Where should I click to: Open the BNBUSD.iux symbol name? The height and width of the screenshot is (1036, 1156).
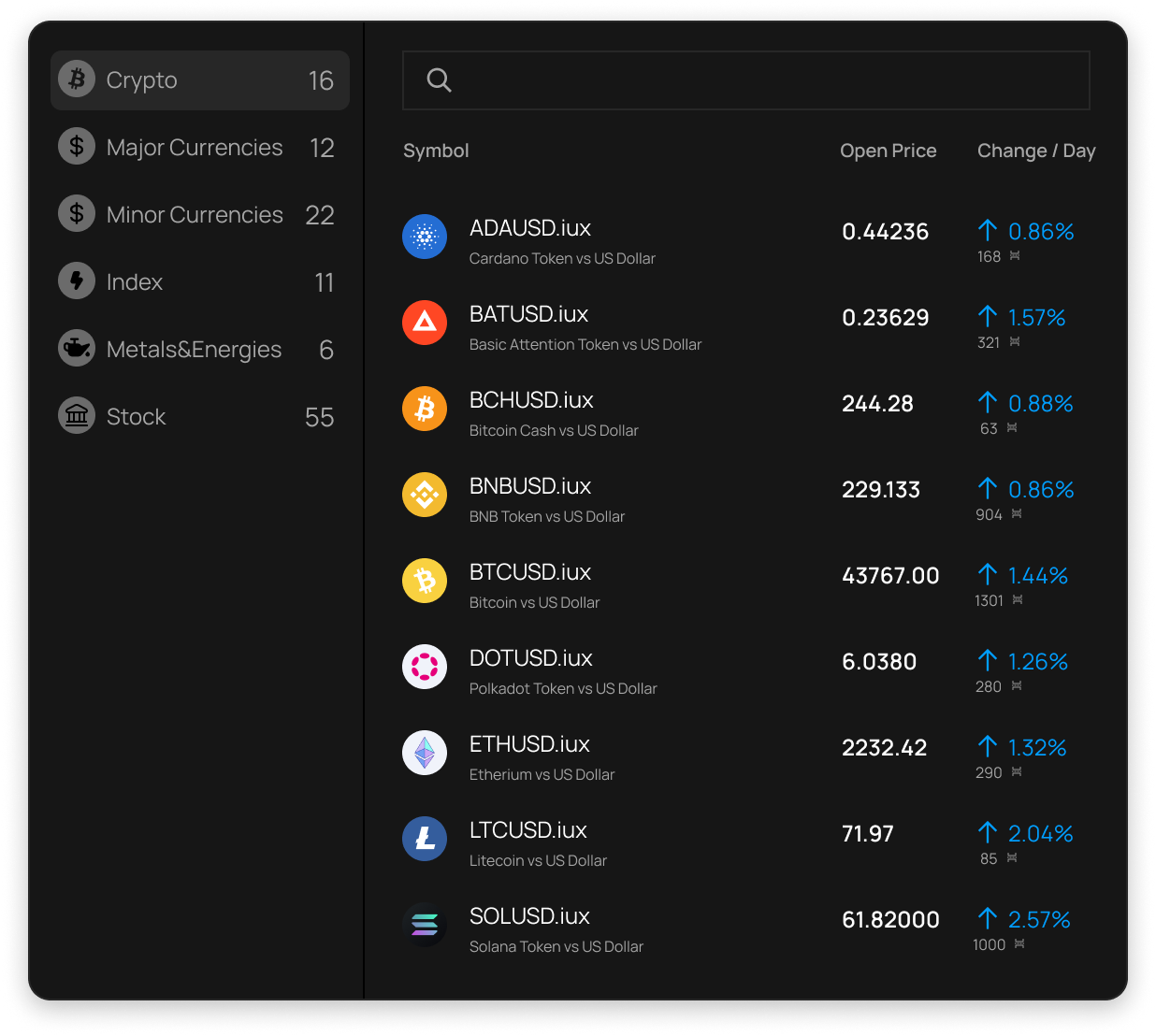(530, 486)
